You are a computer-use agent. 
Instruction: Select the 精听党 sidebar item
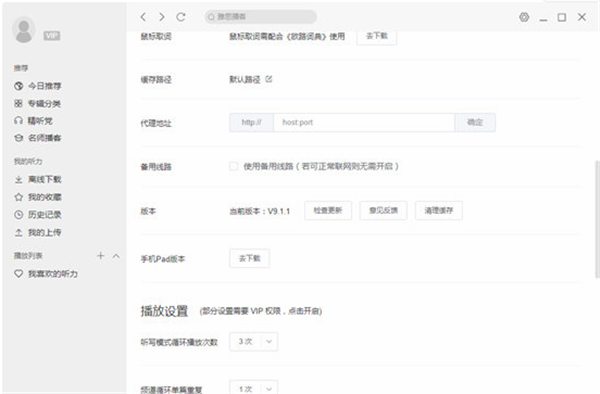(33, 121)
